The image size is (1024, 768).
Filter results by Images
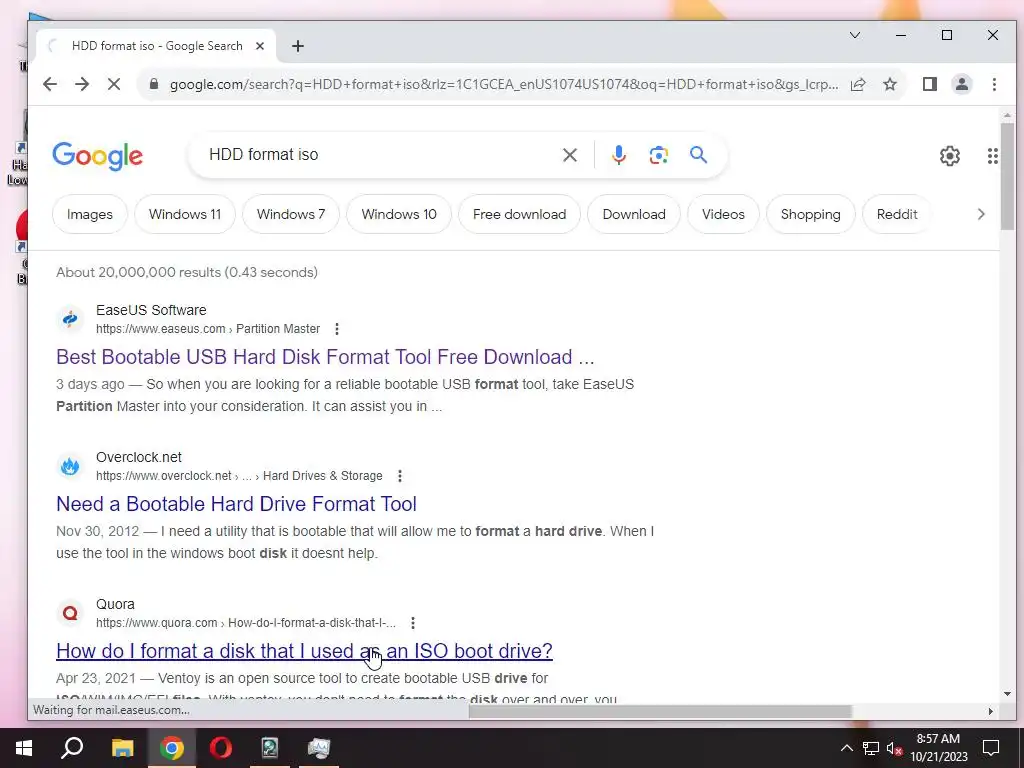89,214
